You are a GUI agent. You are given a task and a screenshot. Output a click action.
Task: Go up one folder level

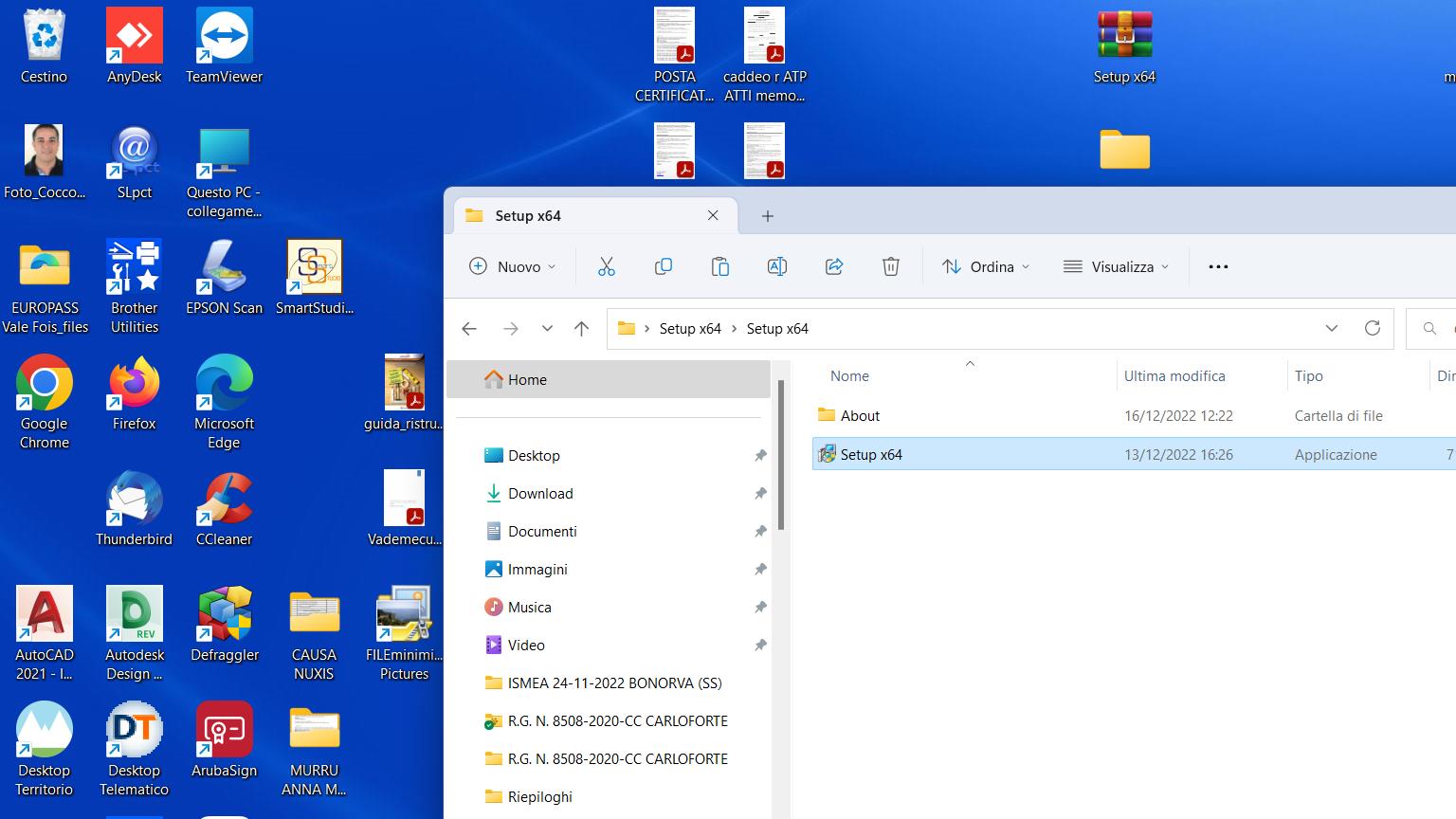(x=581, y=328)
